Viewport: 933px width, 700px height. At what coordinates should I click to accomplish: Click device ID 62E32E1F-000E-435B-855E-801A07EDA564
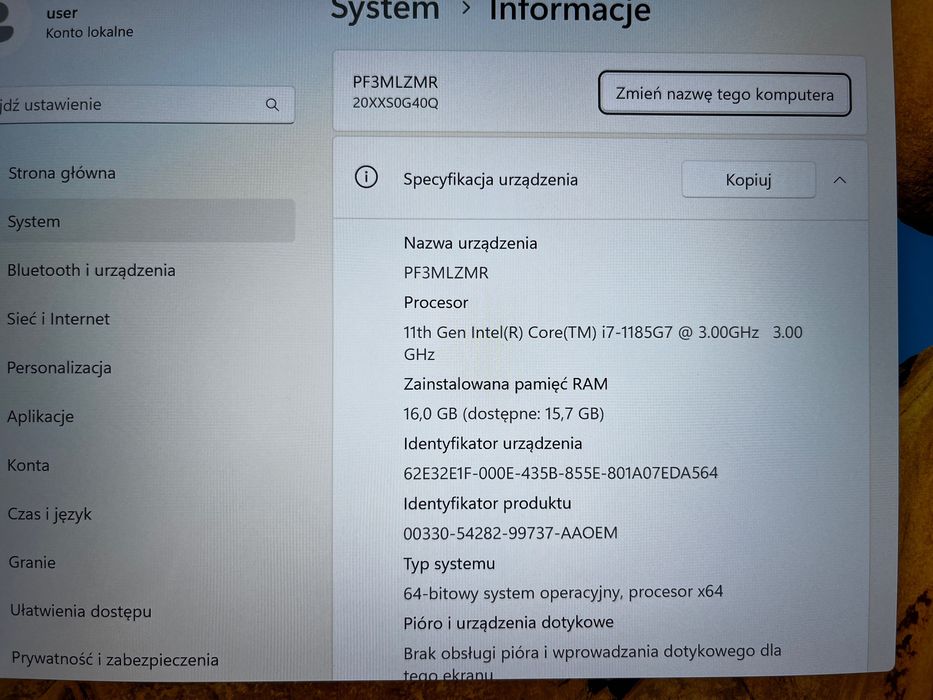(561, 473)
